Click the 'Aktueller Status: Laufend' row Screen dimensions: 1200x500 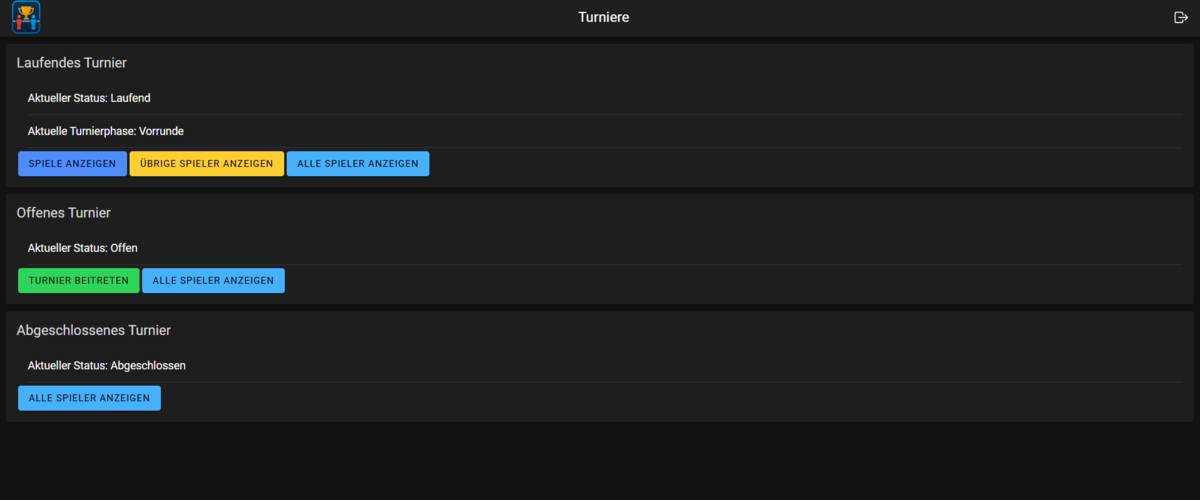89,98
